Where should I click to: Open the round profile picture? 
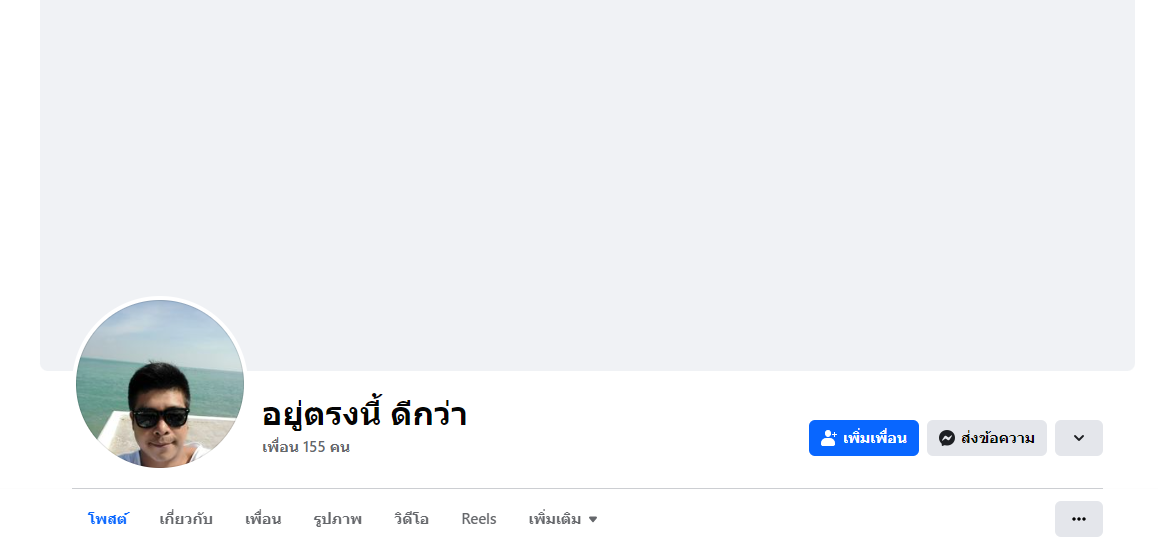coord(160,384)
